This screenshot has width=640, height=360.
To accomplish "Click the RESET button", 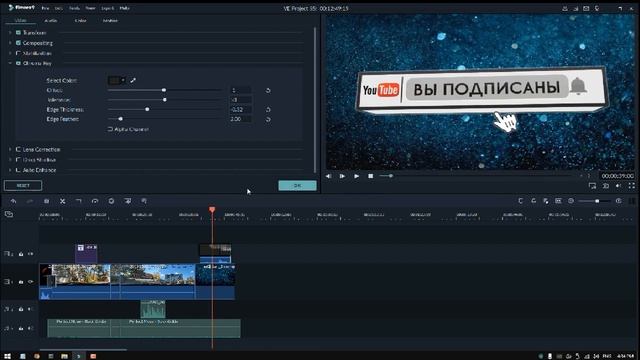I will [23, 185].
